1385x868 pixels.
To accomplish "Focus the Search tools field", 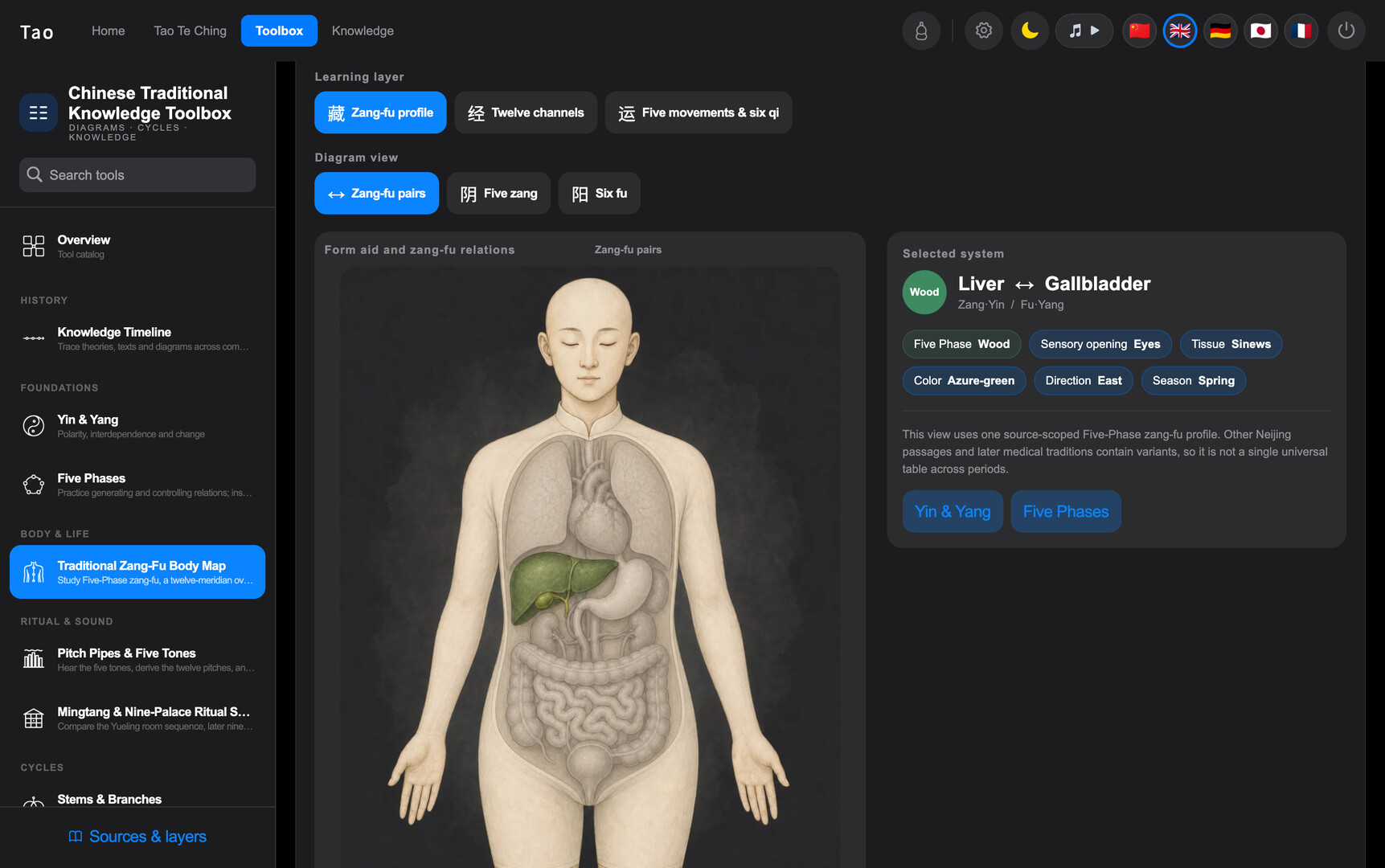I will 137,174.
